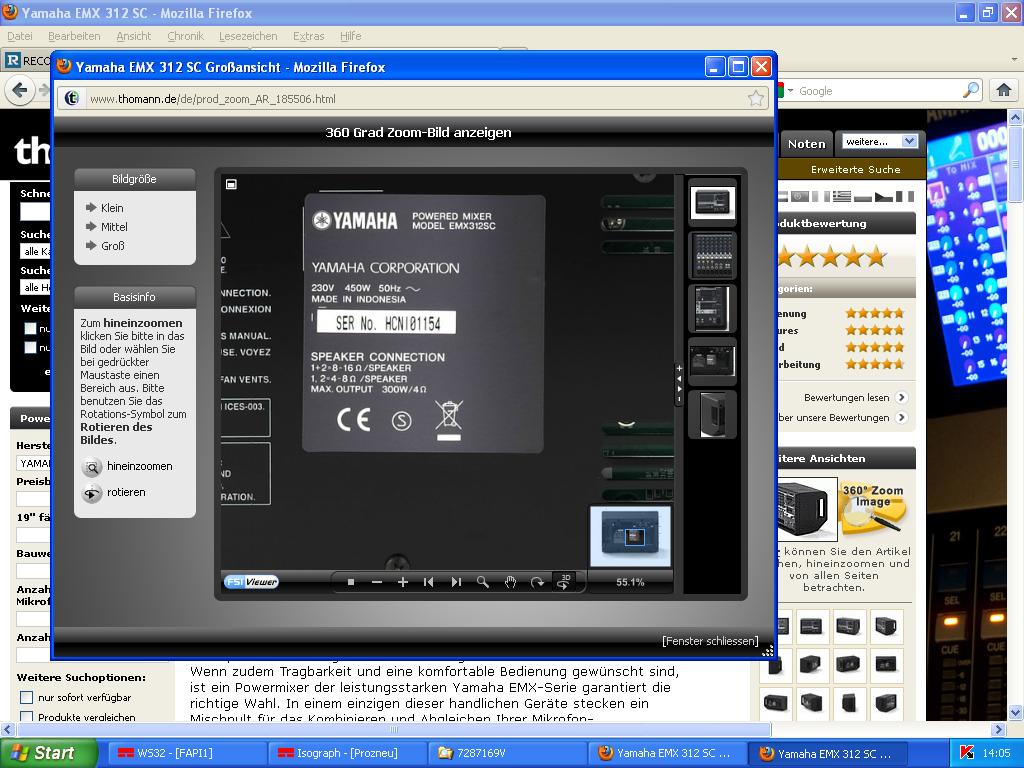
Task: Select the hand pan tool in viewer toolbar
Action: (x=510, y=582)
